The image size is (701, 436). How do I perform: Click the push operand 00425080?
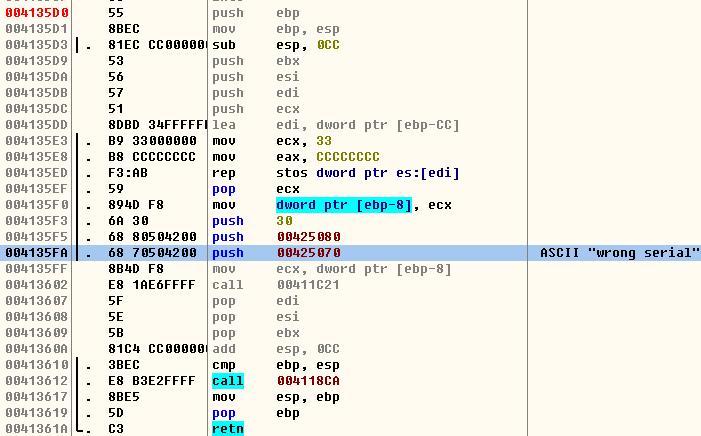(x=308, y=237)
